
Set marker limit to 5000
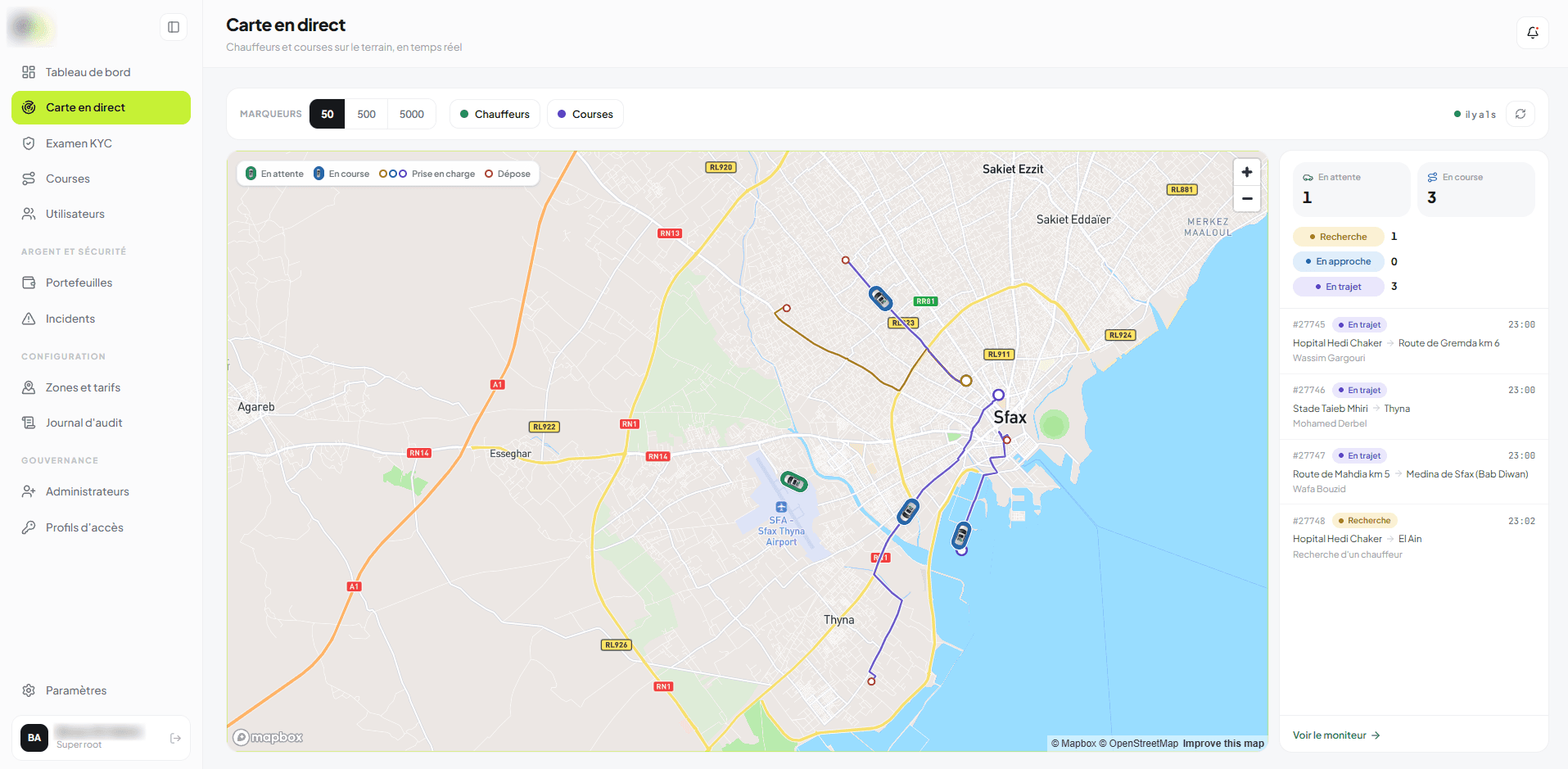coord(411,114)
